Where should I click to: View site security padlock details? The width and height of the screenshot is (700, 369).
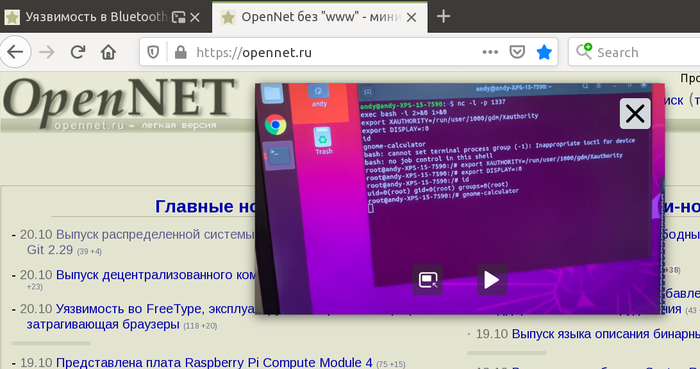(180, 53)
